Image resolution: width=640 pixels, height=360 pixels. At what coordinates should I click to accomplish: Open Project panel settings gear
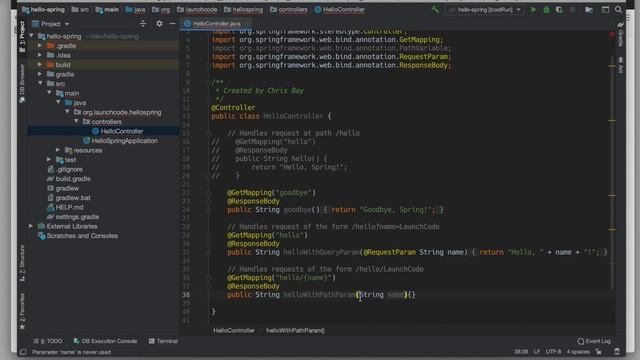pos(159,24)
